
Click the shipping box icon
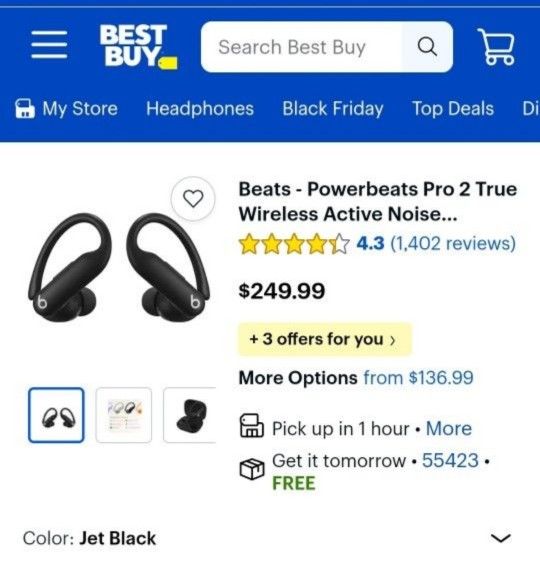tap(252, 468)
